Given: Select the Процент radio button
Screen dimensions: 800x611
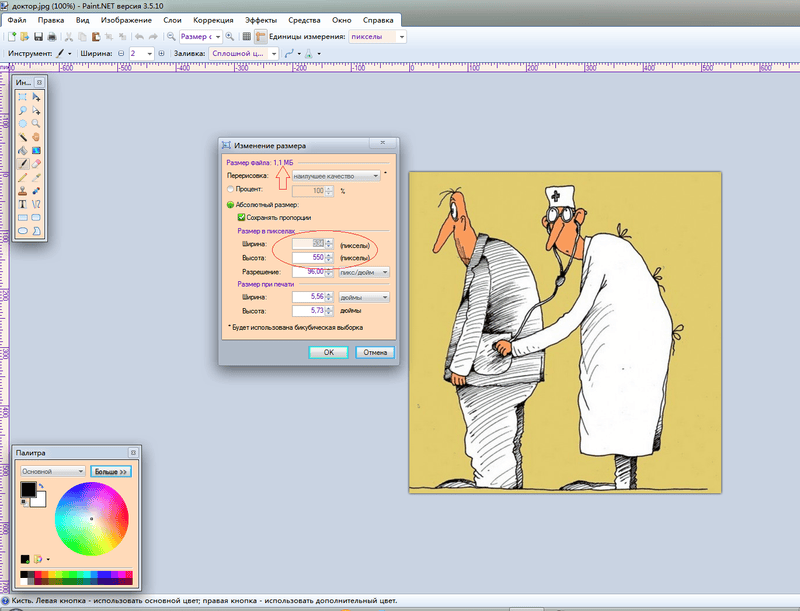Looking at the screenshot, I should pyautogui.click(x=232, y=189).
